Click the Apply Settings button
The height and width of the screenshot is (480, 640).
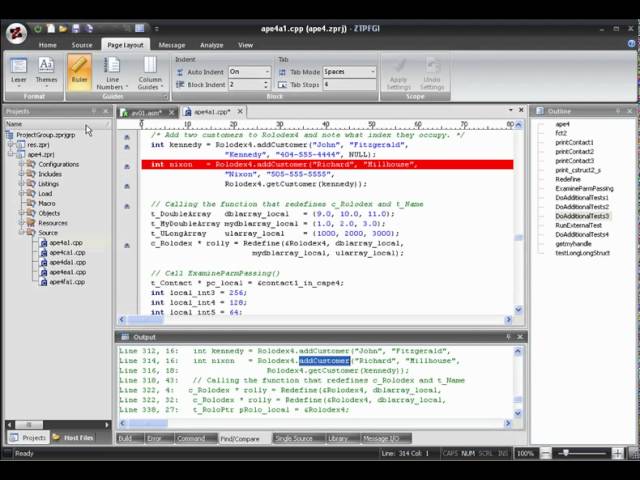click(x=398, y=74)
